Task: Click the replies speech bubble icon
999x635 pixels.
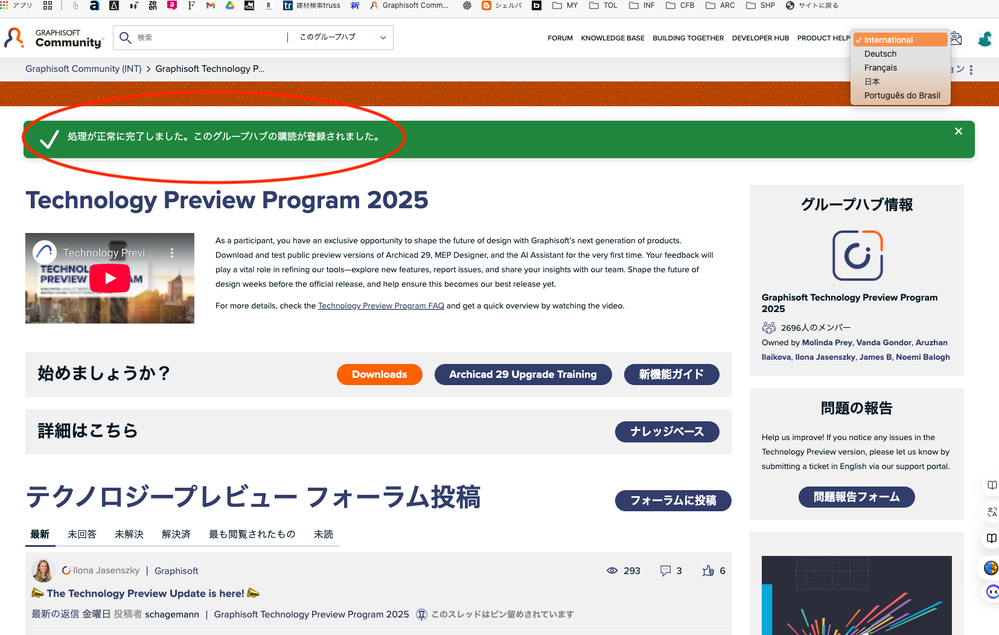Action: pos(665,571)
